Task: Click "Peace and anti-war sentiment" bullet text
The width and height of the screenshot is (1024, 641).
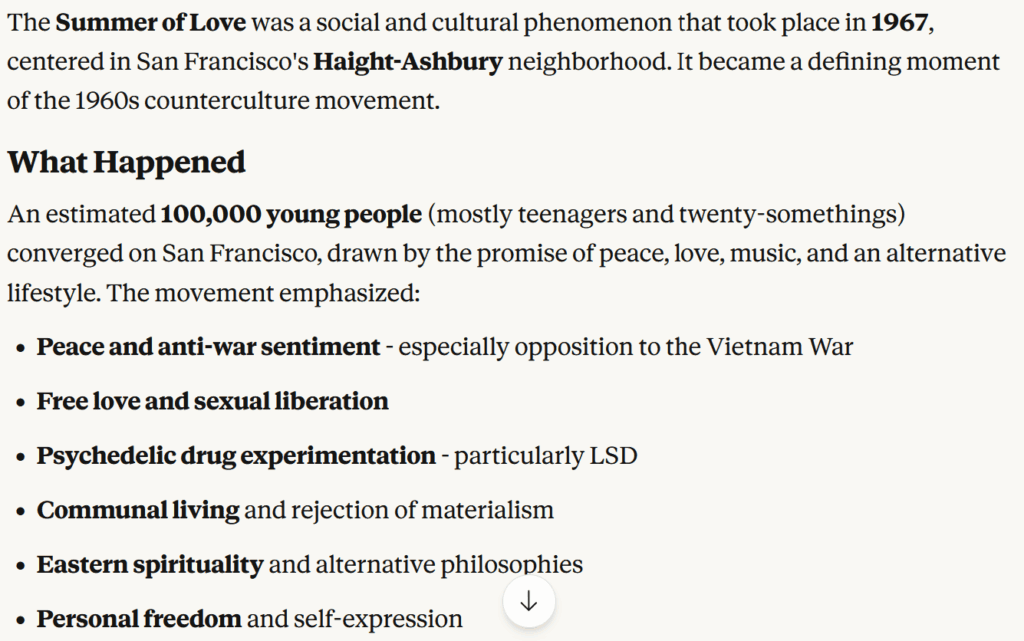Action: pyautogui.click(x=208, y=347)
